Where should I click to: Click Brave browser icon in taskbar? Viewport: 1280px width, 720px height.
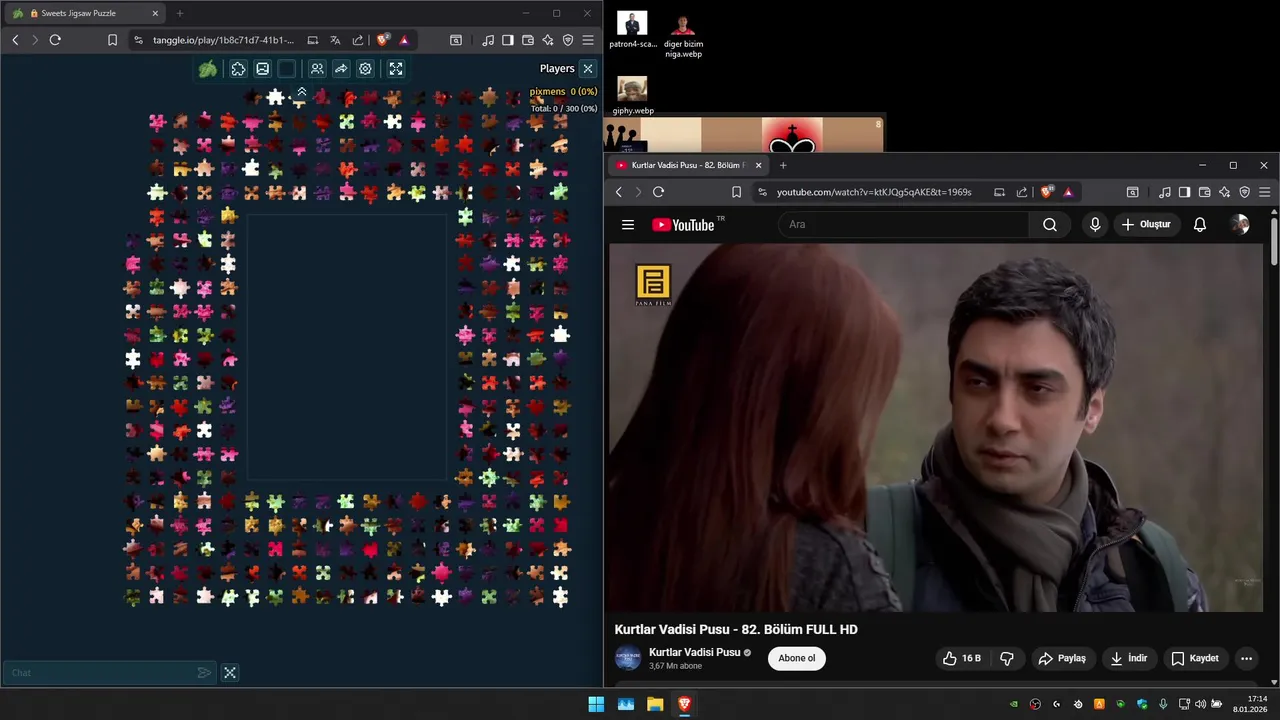684,704
